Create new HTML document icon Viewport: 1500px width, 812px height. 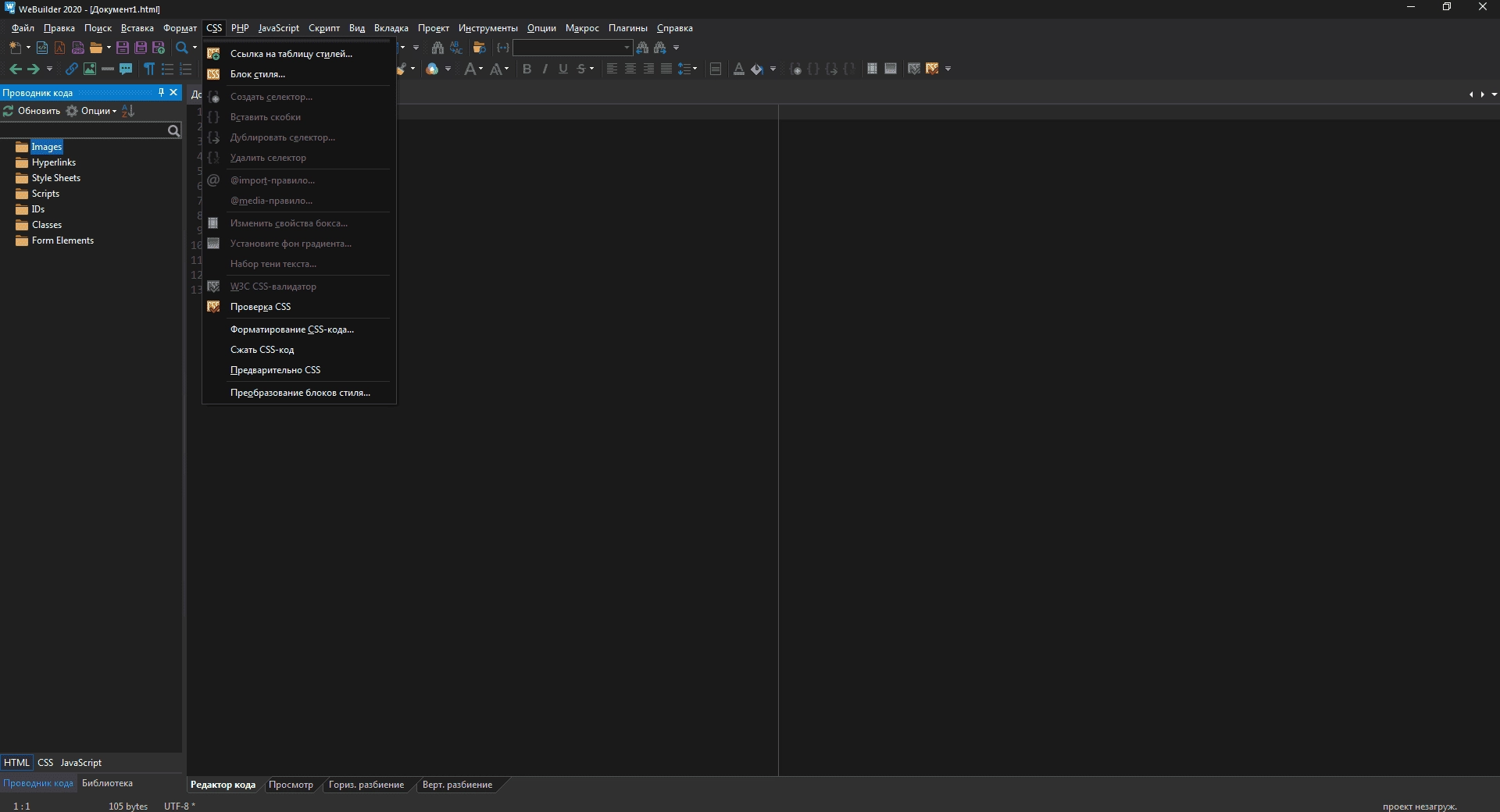click(42, 48)
